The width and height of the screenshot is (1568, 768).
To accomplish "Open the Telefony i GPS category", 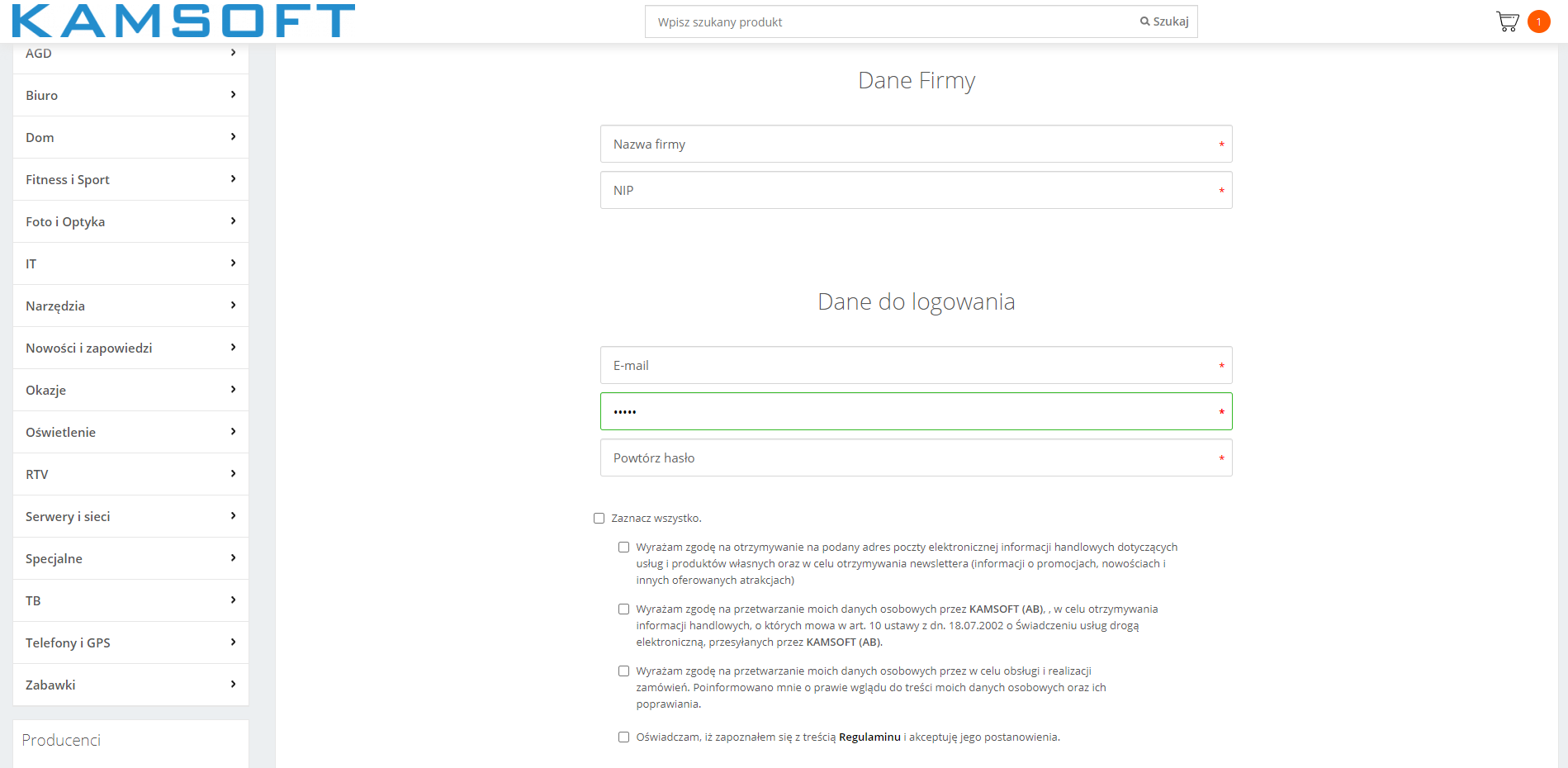I will tap(130, 642).
